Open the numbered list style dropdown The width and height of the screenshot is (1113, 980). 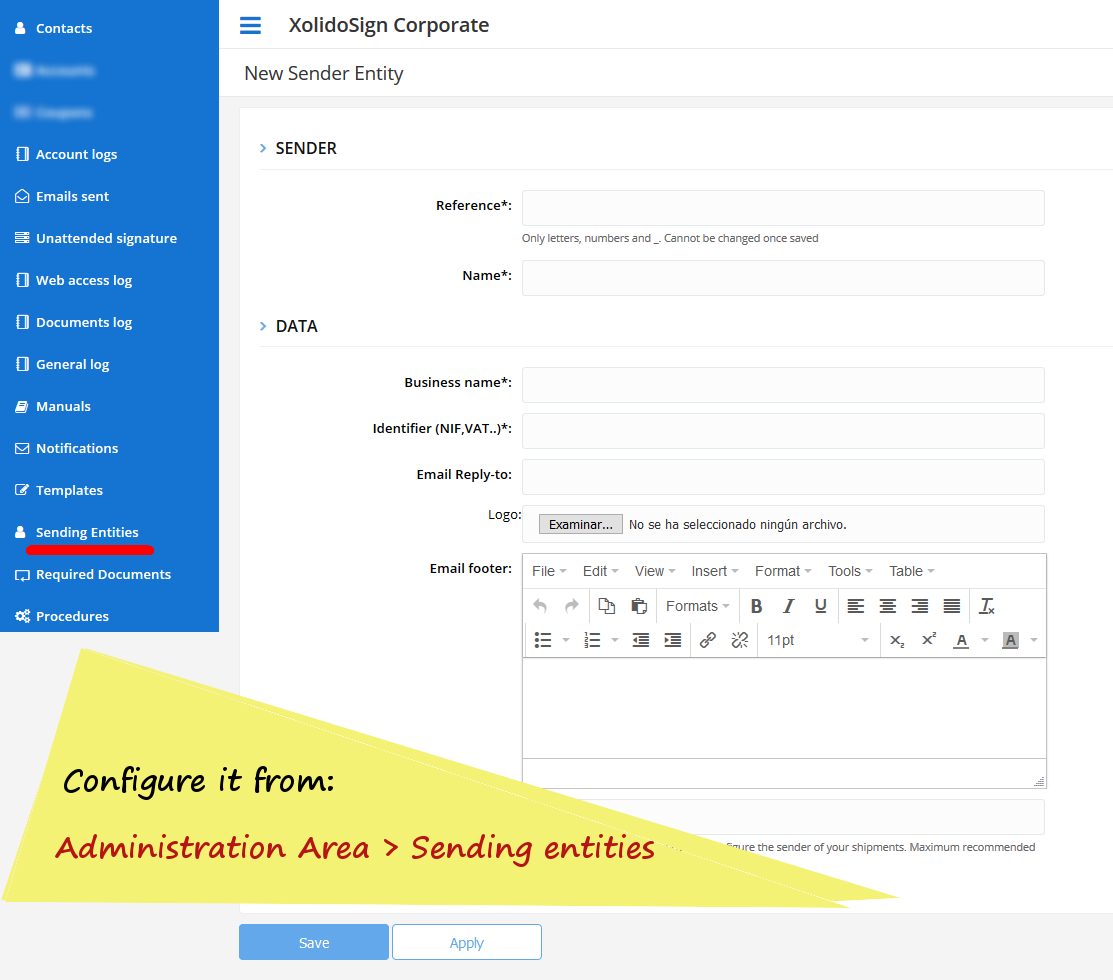(615, 640)
